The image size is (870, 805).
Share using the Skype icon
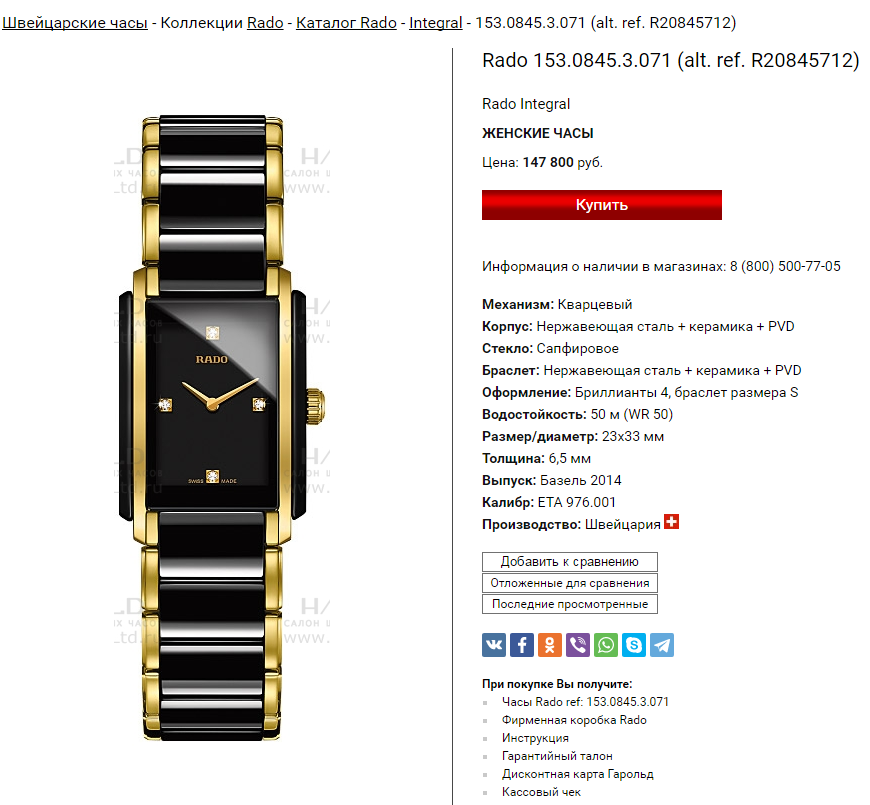click(x=634, y=645)
